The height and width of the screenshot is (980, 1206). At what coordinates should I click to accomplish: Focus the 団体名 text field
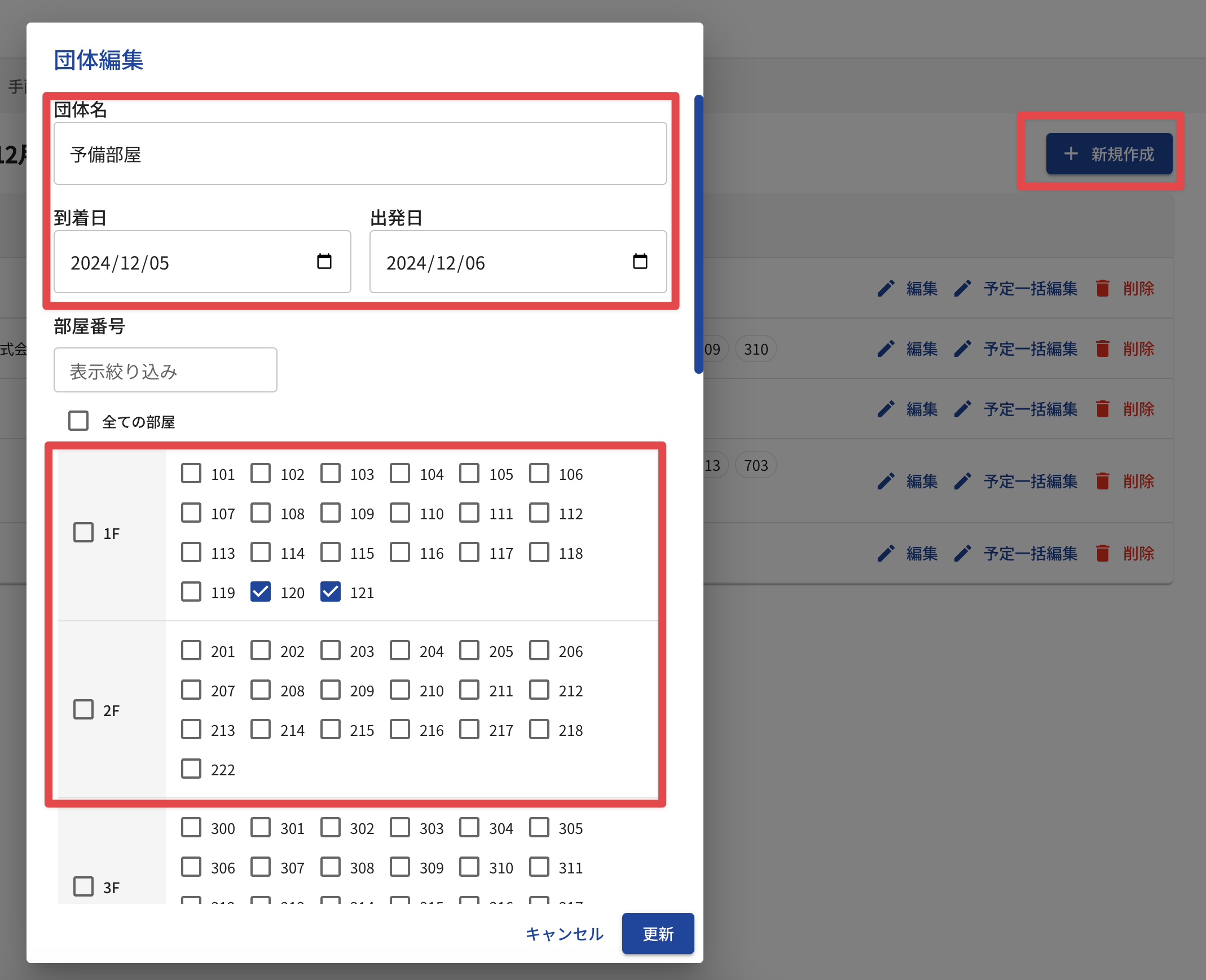(x=360, y=153)
